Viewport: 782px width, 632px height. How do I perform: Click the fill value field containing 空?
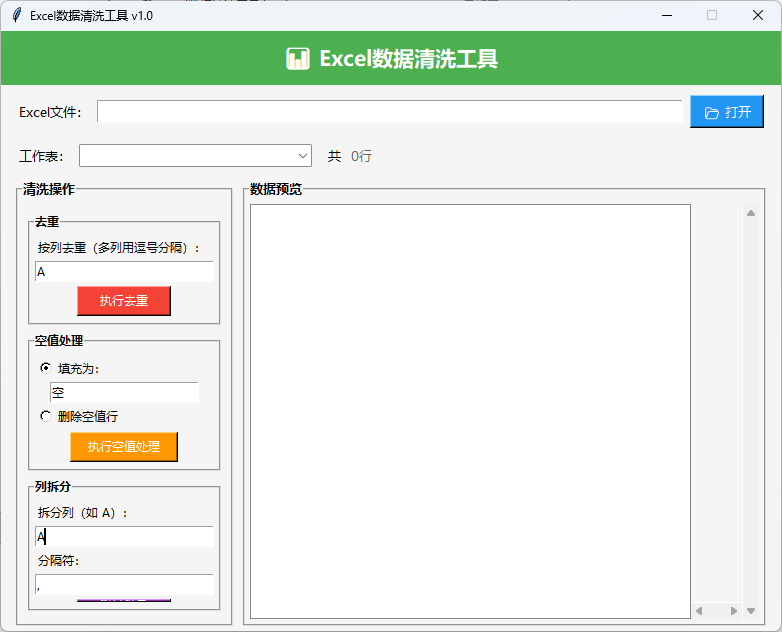pos(124,393)
